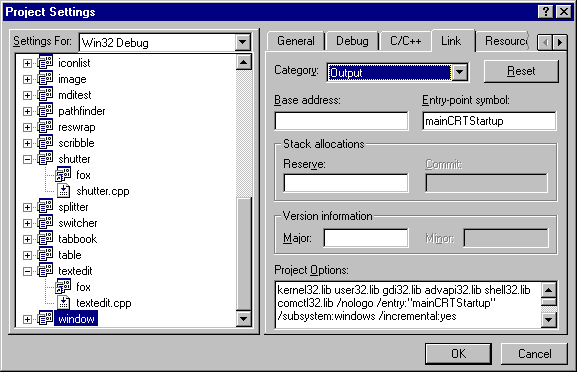The height and width of the screenshot is (372, 577).
Task: Collapse the textedit project node
Action: (x=27, y=272)
